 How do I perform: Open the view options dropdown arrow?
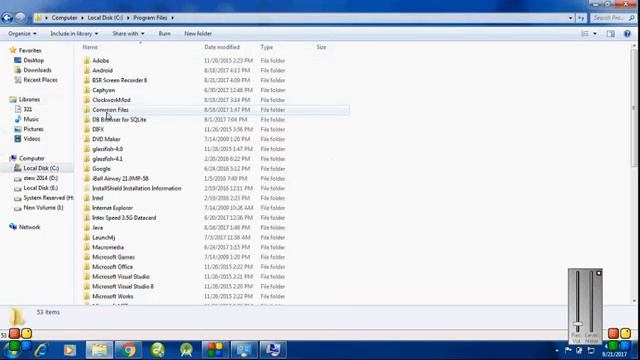(595, 34)
